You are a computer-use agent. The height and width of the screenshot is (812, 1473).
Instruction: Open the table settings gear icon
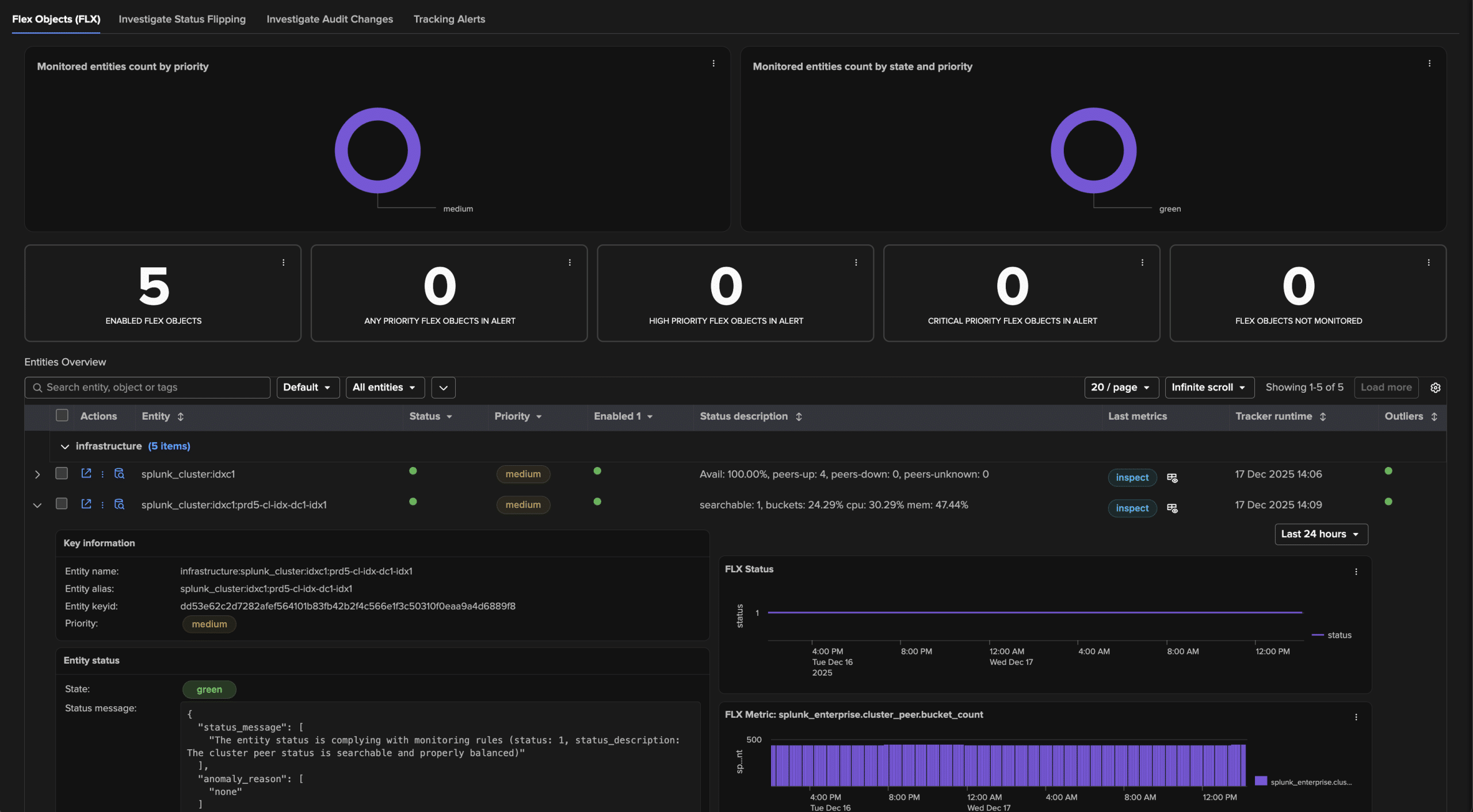pos(1435,388)
